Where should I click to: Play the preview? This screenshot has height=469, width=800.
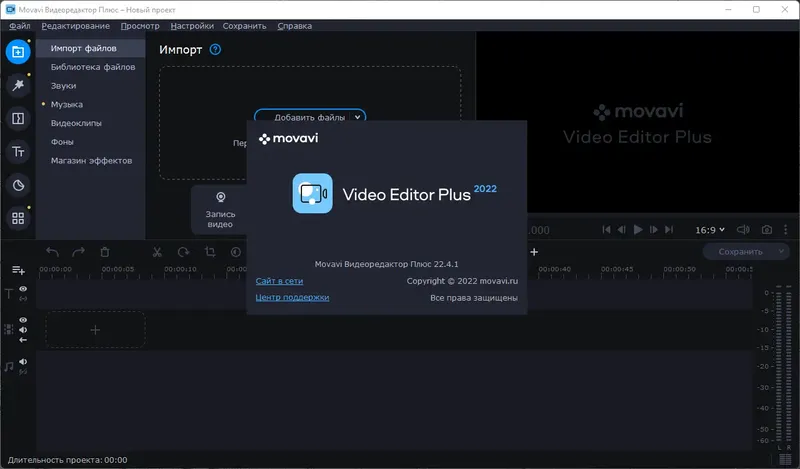pyautogui.click(x=638, y=230)
